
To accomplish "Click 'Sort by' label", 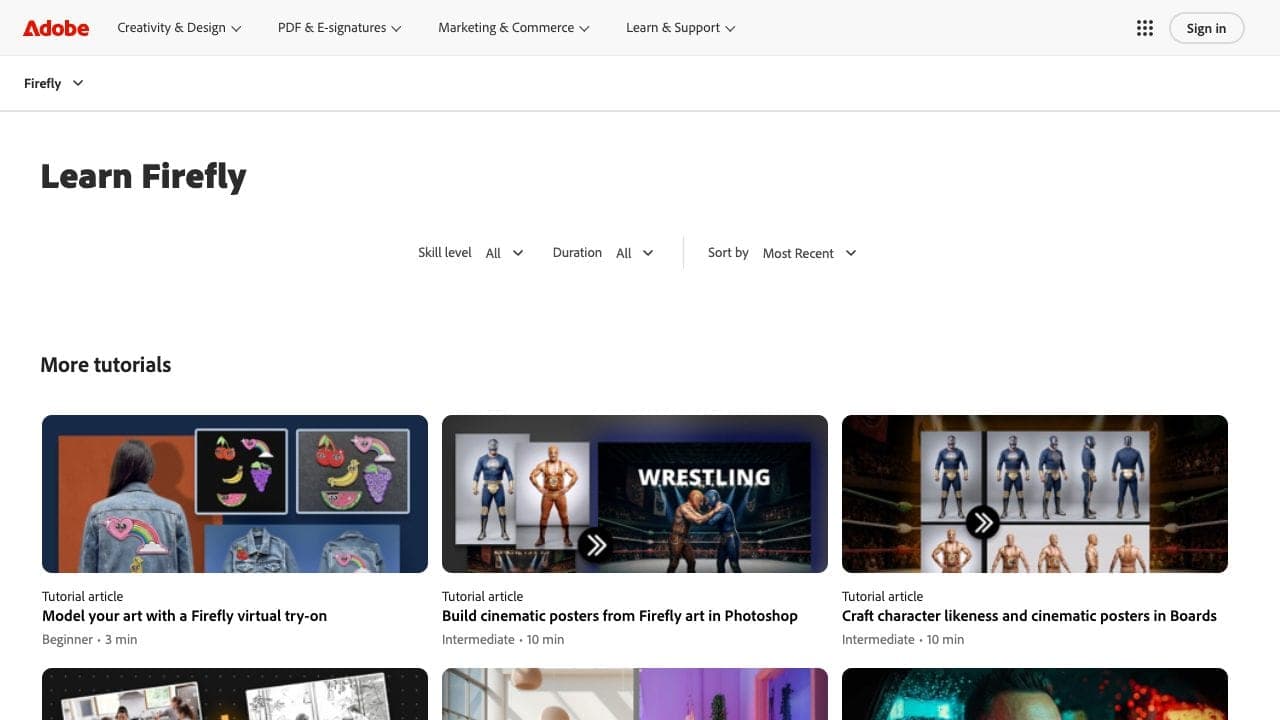I will [x=728, y=253].
